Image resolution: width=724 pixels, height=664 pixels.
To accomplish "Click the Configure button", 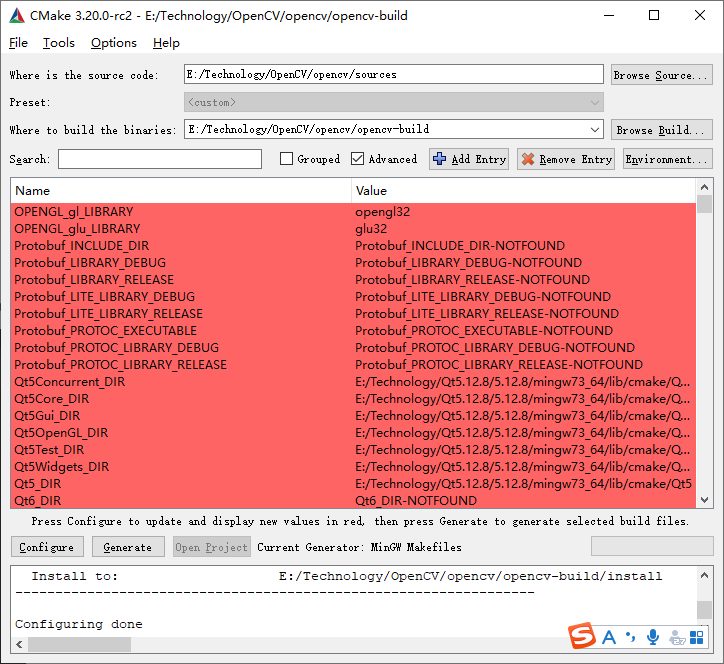I will (47, 547).
